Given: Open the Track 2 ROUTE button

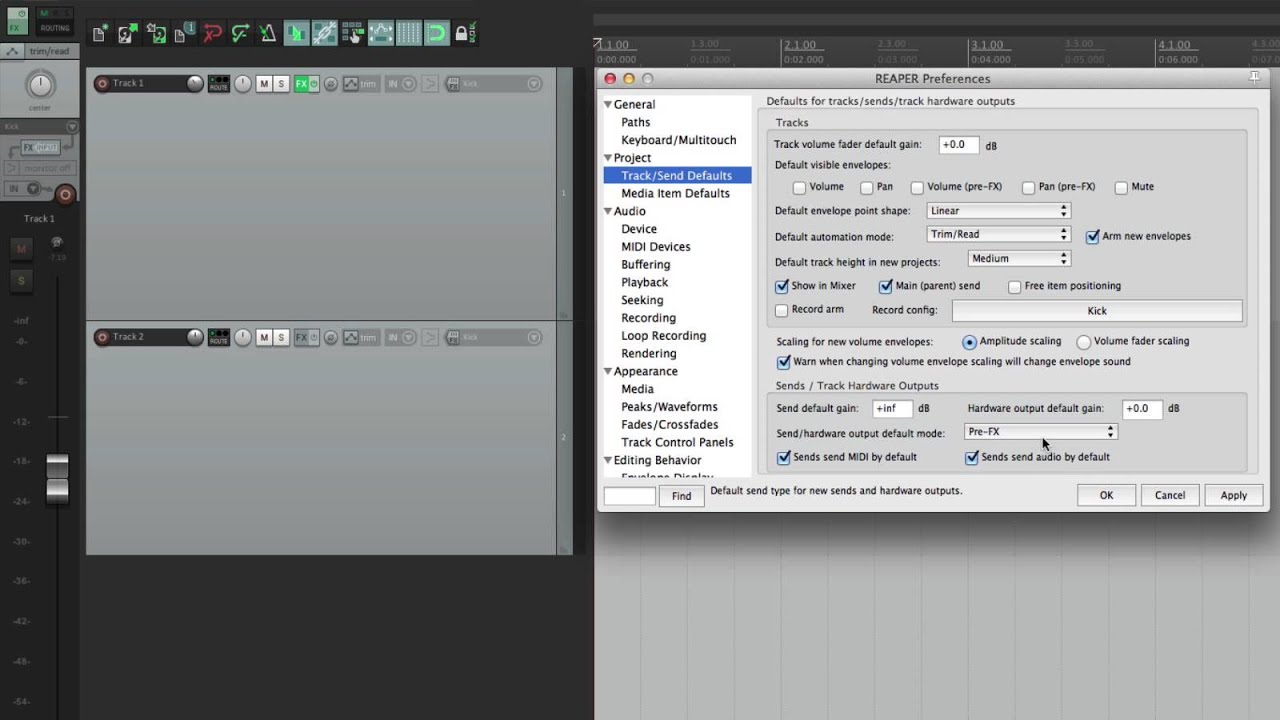Looking at the screenshot, I should [218, 337].
